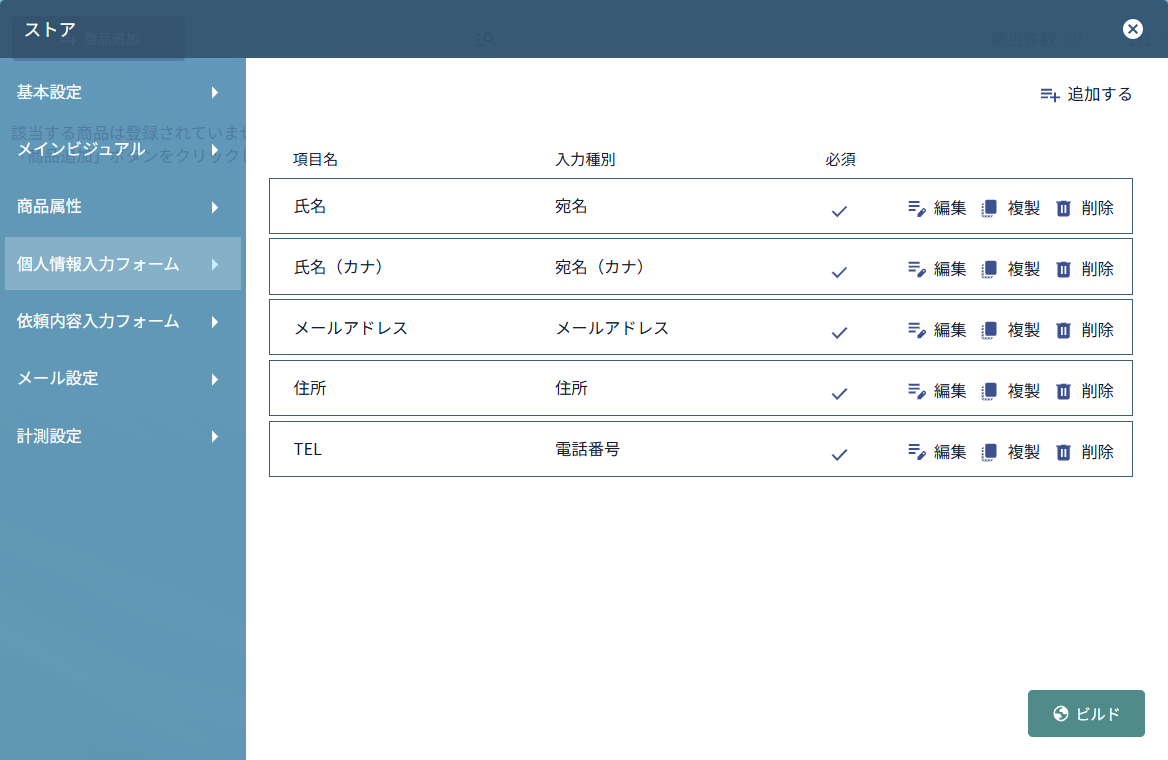This screenshot has height=760, width=1168.
Task: Click the 電話番号 input type cell
Action: [587, 450]
